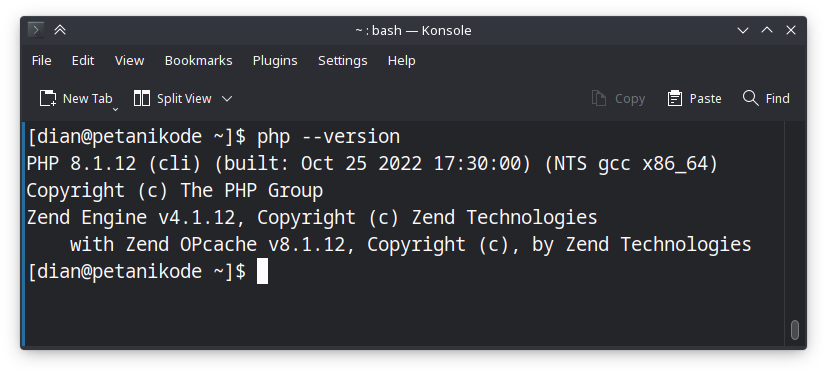
Task: Click the Paste clipboard icon
Action: [x=675, y=98]
